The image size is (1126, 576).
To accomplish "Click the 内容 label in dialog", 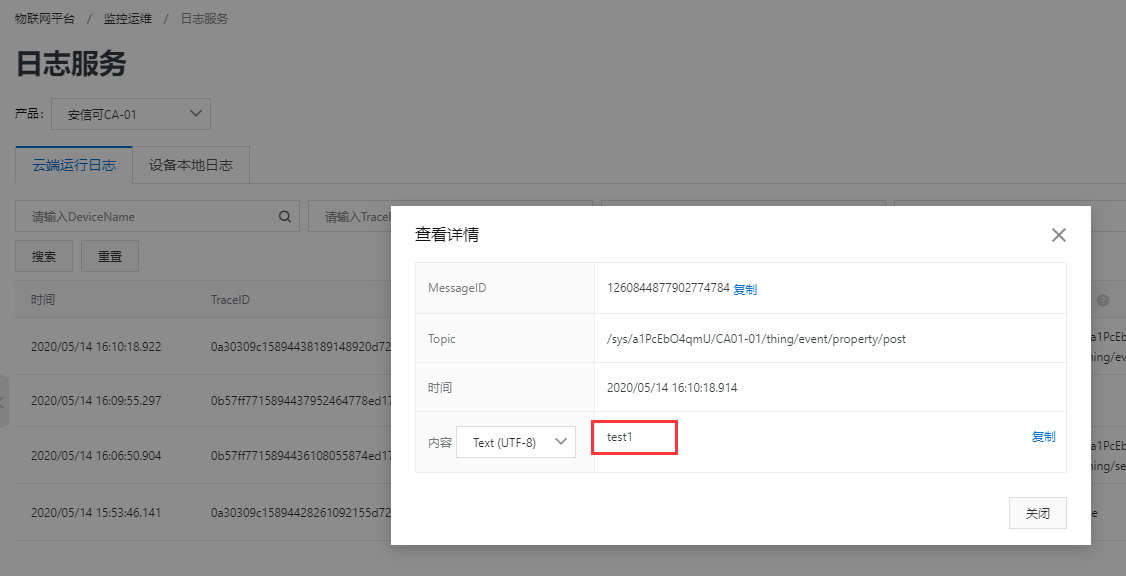I will pos(439,442).
